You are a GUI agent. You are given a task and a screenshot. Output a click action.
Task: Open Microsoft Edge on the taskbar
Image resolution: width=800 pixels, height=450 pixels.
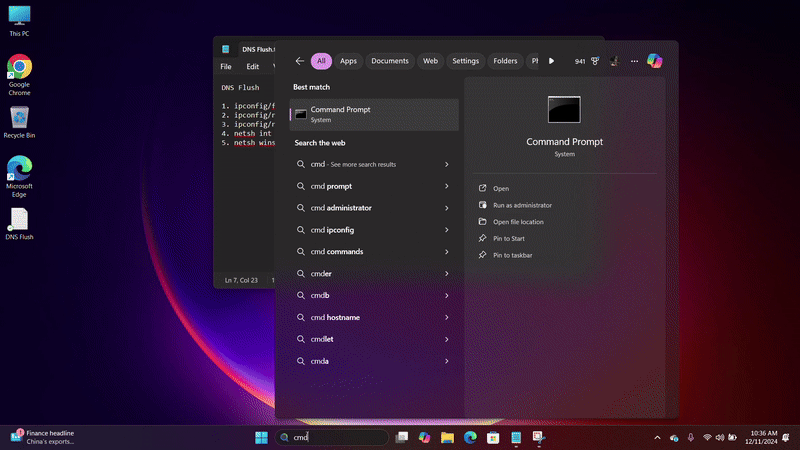tap(470, 437)
